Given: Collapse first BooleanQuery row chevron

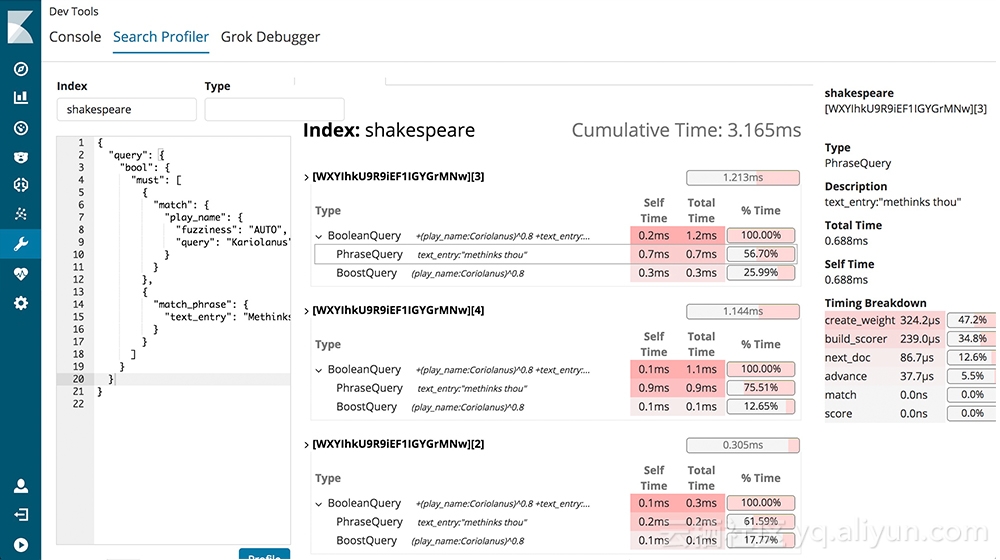Looking at the screenshot, I should coord(319,236).
